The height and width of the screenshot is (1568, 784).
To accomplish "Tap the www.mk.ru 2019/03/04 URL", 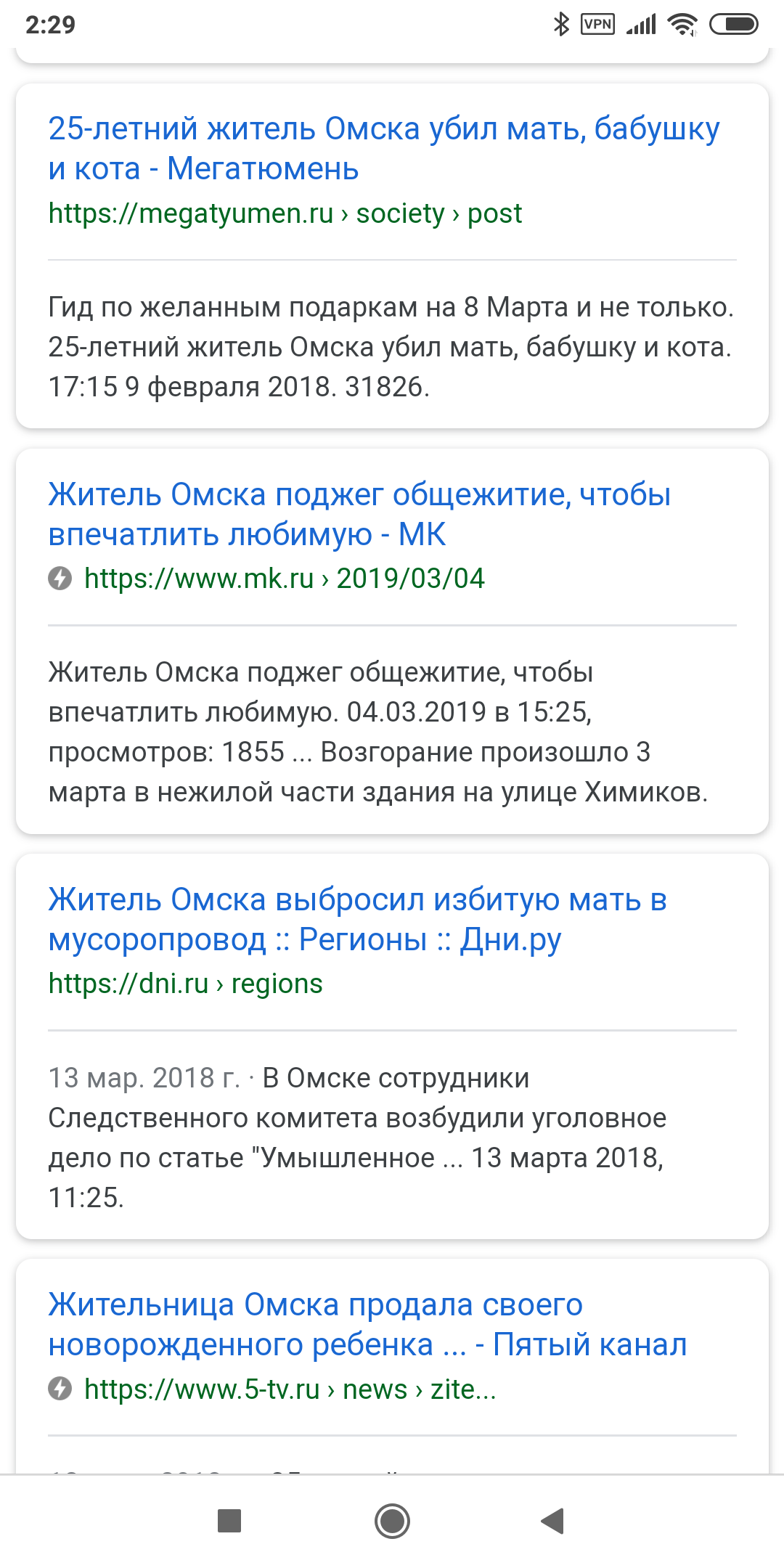I will 284,579.
